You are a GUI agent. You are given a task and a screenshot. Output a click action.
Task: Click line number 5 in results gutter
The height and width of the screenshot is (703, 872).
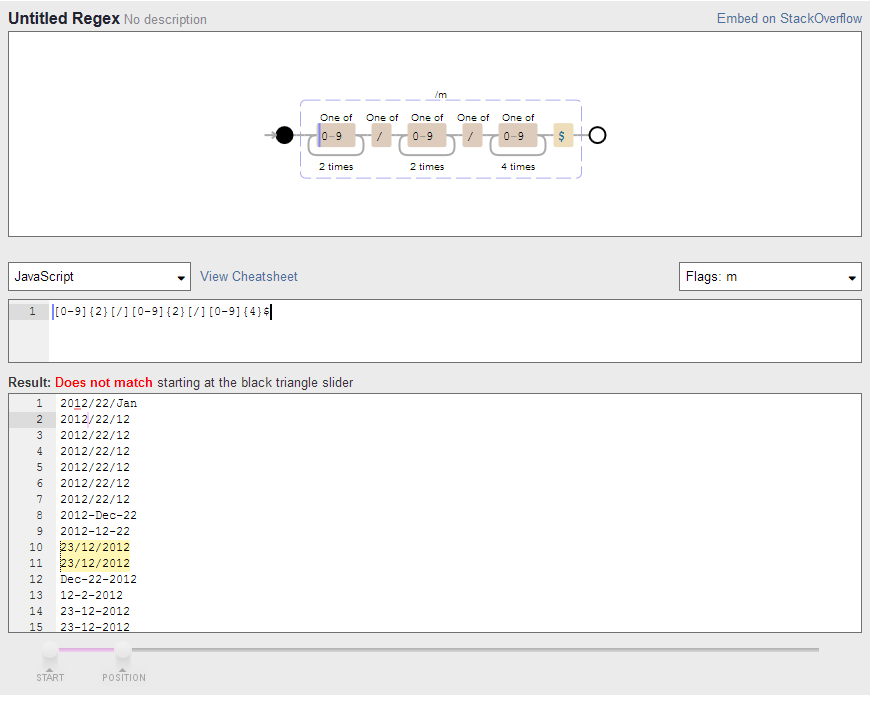[x=39, y=467]
